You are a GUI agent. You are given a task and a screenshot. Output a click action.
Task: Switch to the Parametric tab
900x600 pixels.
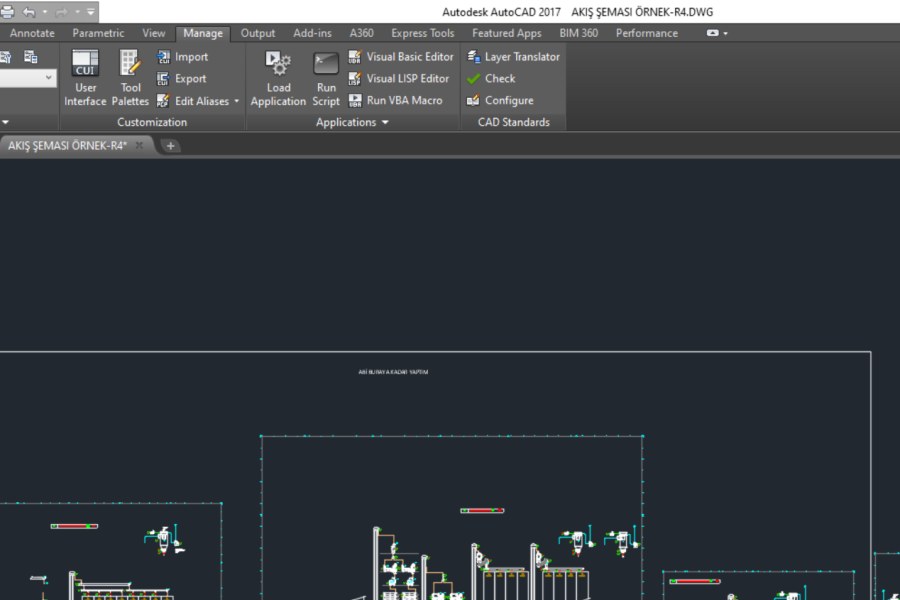coord(98,33)
